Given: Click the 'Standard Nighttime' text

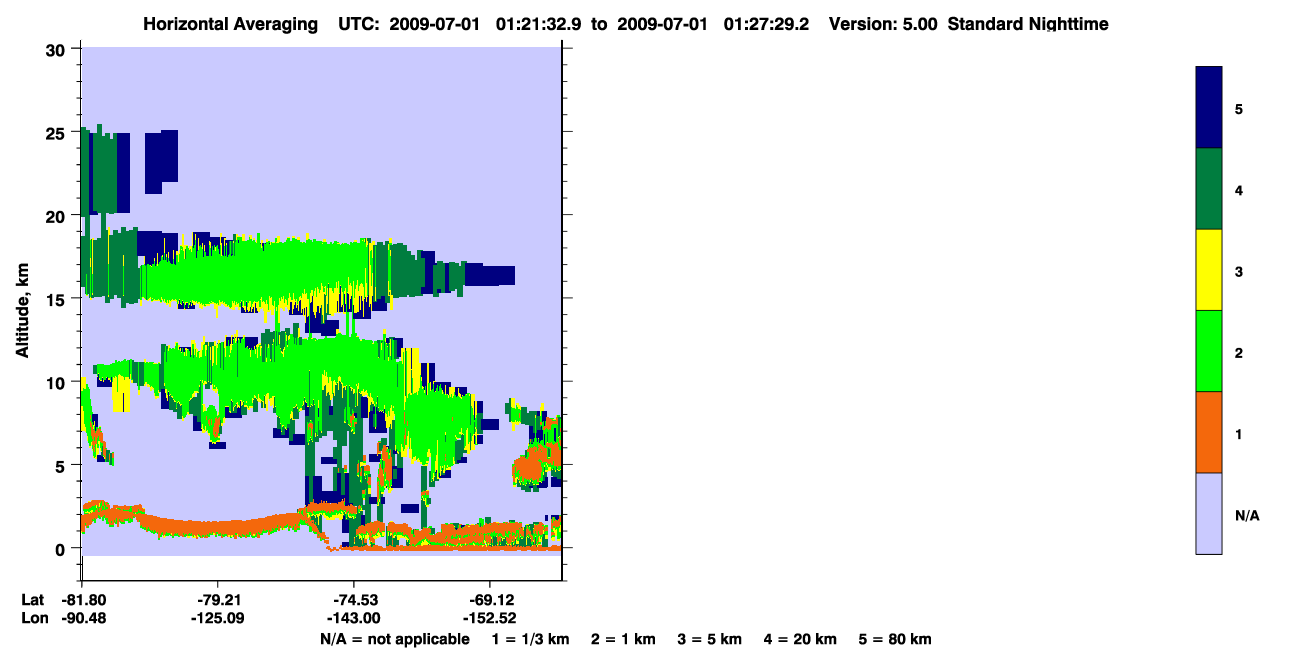Looking at the screenshot, I should click(x=1027, y=24).
